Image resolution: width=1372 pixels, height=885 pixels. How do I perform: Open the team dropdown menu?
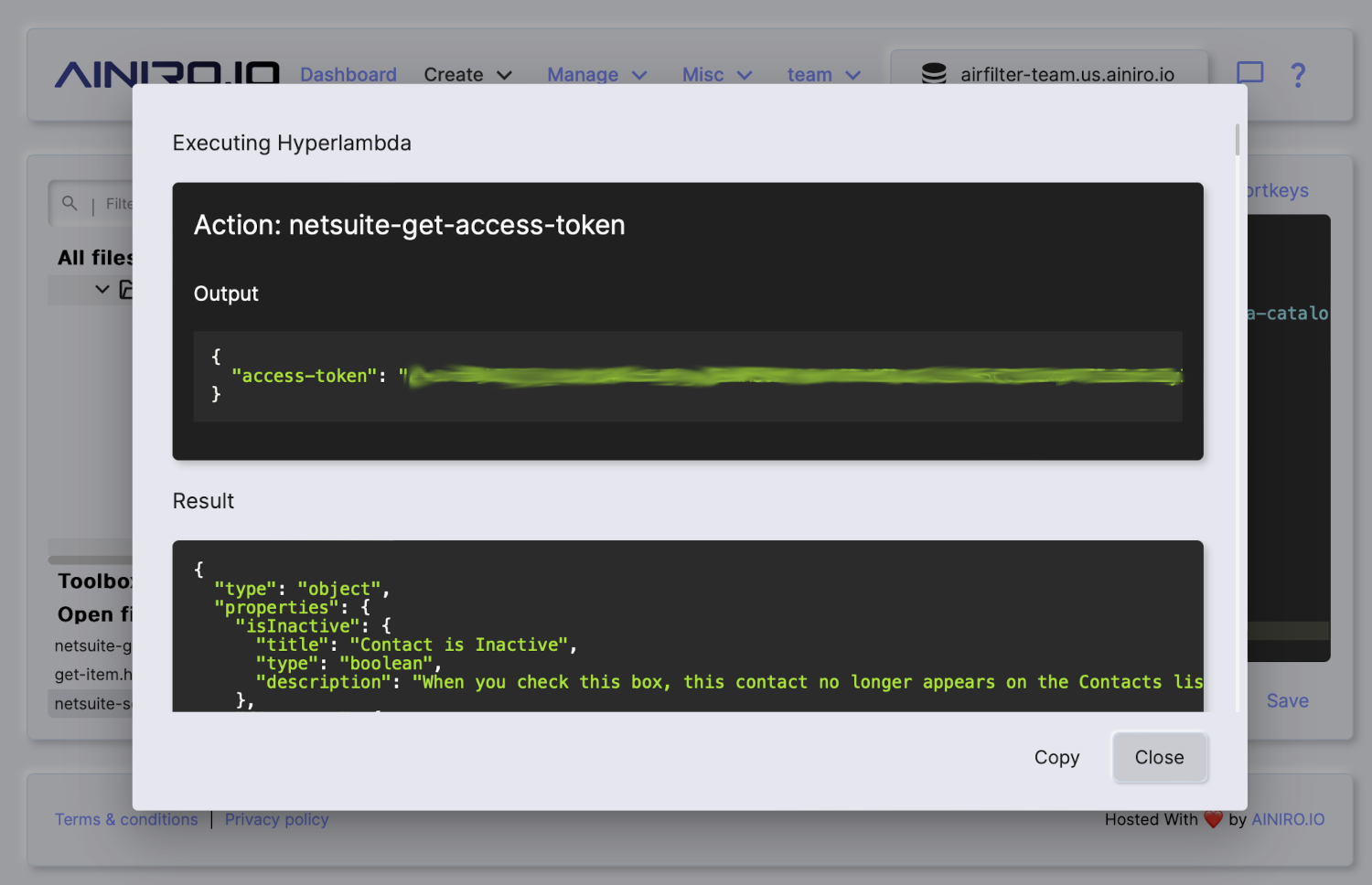point(823,74)
